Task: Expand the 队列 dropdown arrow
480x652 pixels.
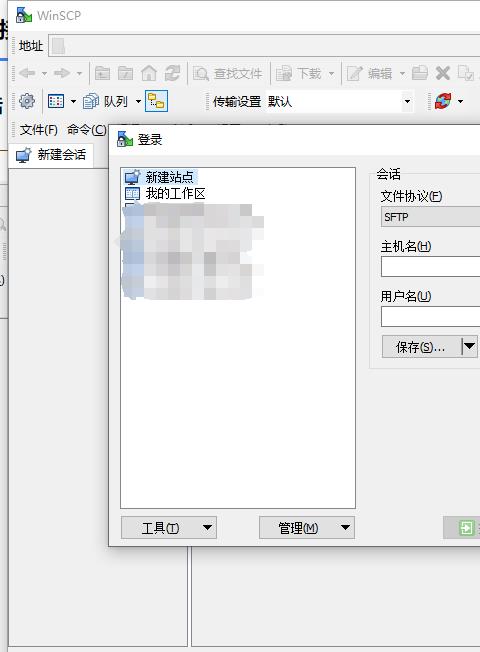Action: (x=138, y=101)
